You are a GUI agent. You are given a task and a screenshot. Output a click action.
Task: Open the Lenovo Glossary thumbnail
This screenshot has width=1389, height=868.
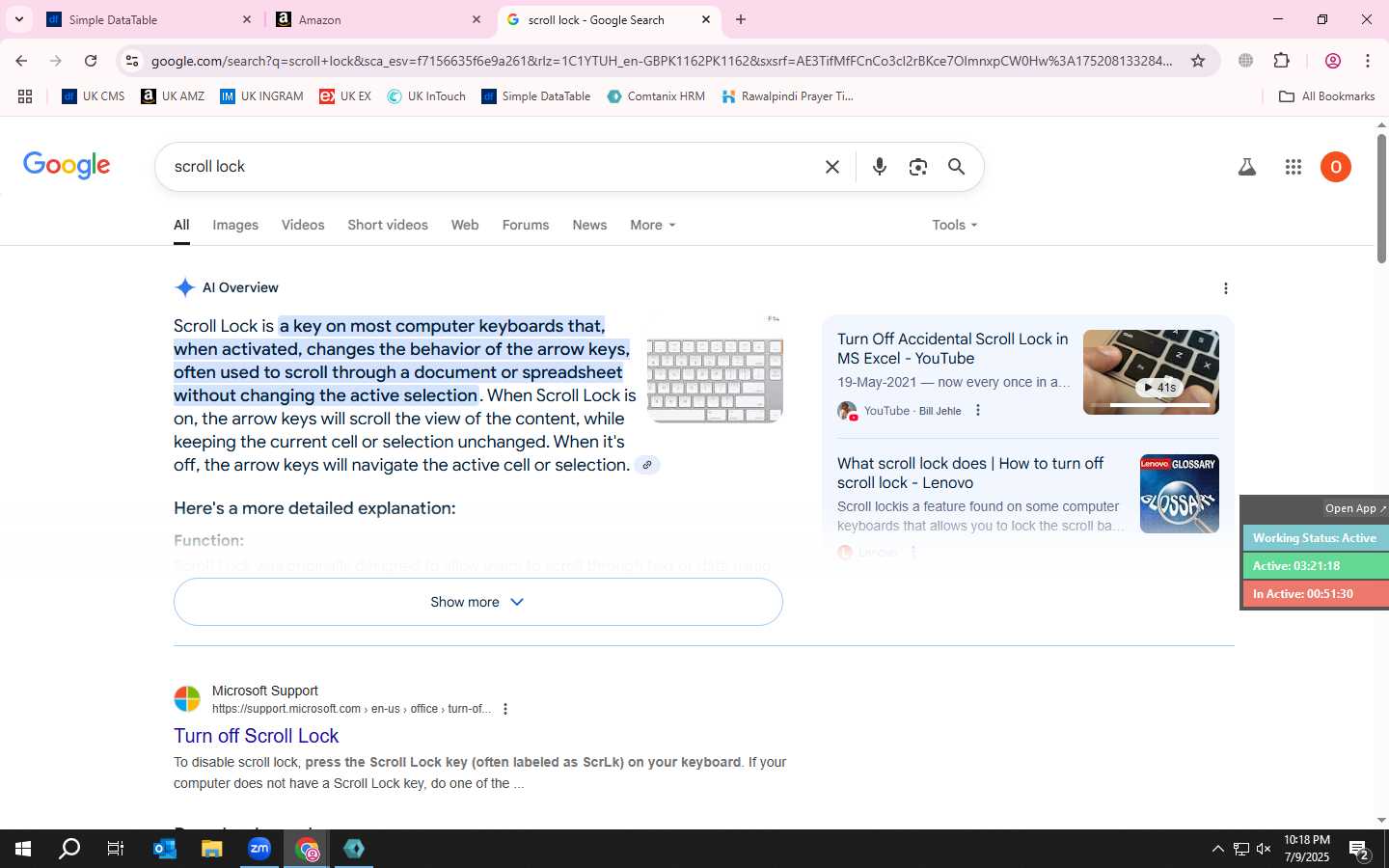tap(1180, 494)
